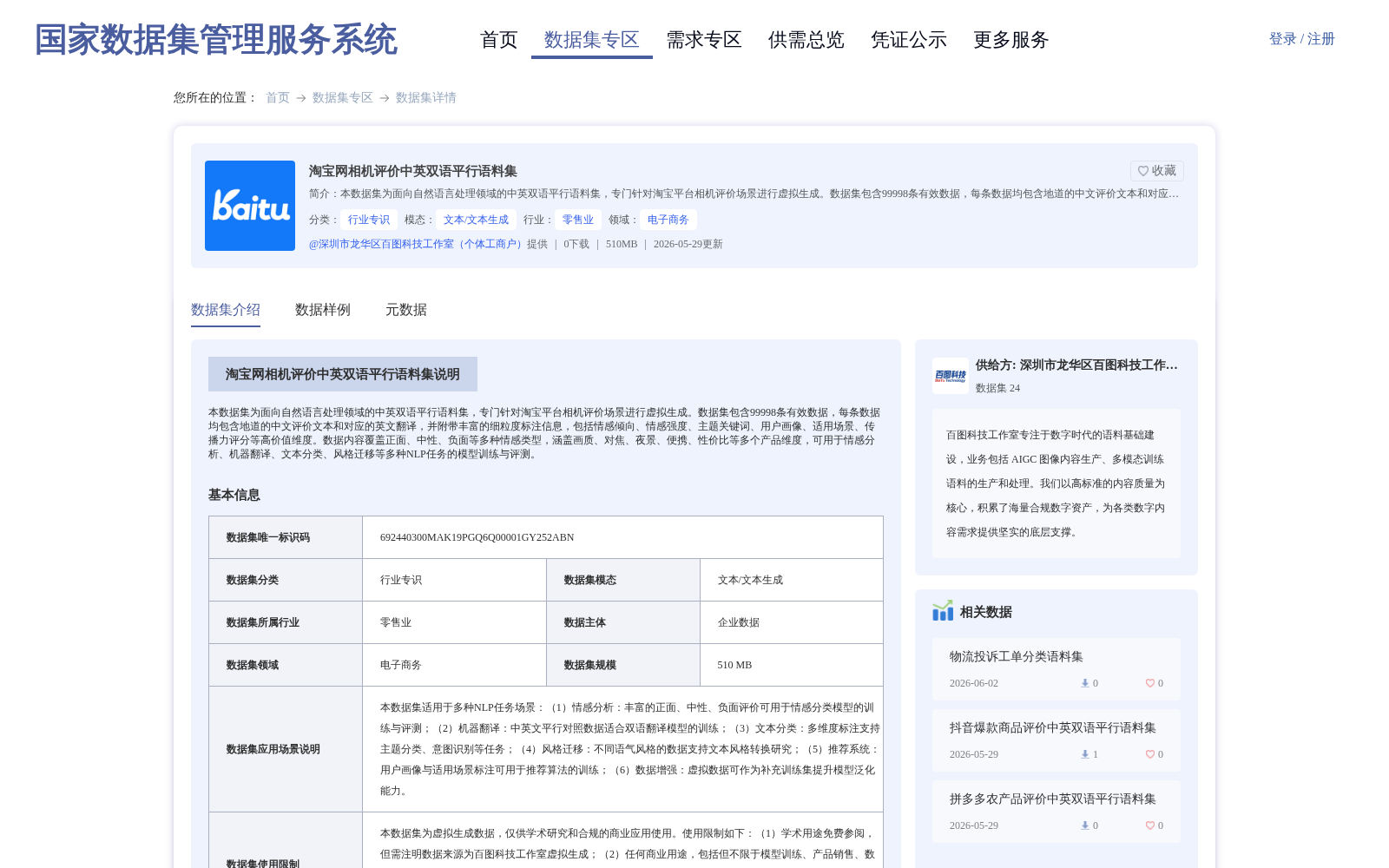
Task: Open 需求专区 in the top navigation
Action: click(x=704, y=40)
